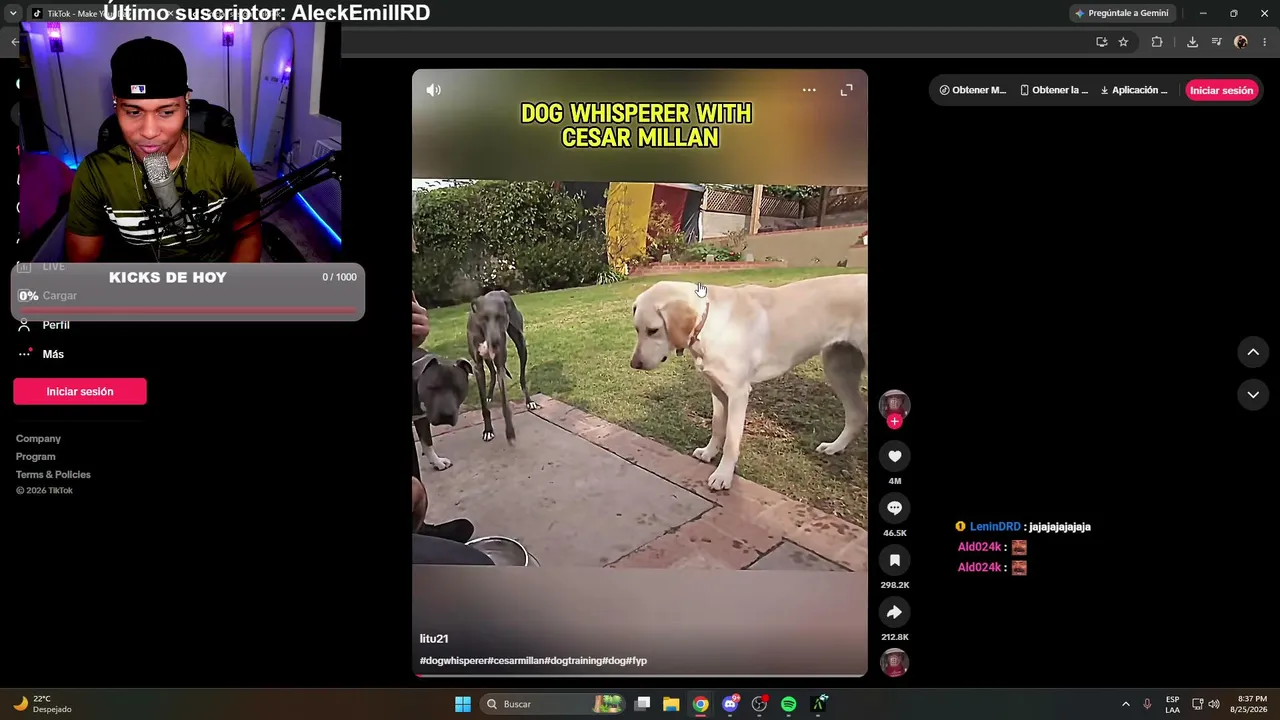Open OBS Studio from the taskbar
This screenshot has height=720, width=1280.
point(760,704)
